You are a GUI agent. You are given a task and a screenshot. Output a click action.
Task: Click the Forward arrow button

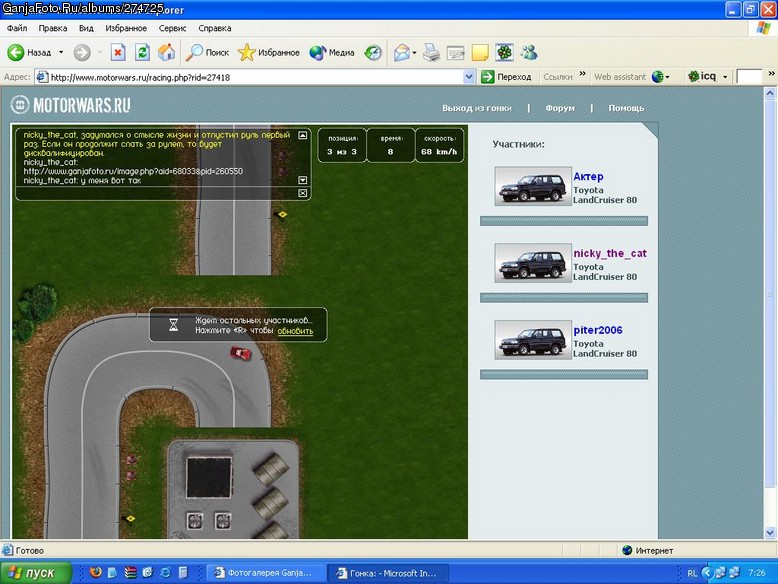pyautogui.click(x=82, y=53)
